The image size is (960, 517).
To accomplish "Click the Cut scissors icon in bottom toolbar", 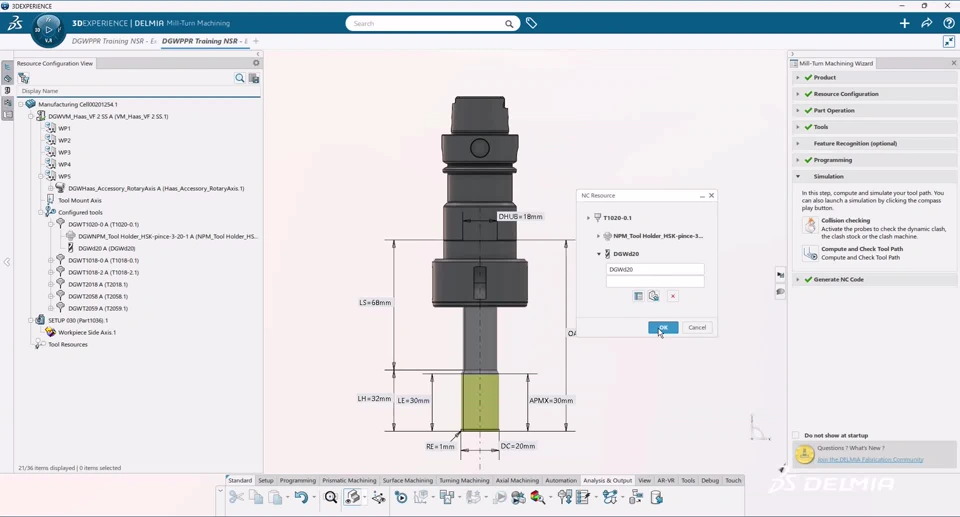I will click(236, 497).
